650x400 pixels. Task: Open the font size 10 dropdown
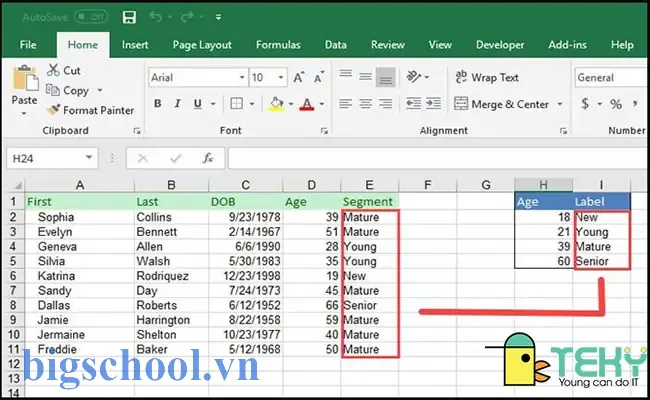pos(281,78)
